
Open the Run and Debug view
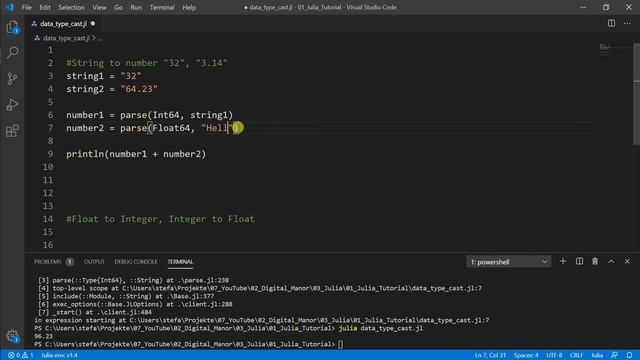click(x=12, y=104)
